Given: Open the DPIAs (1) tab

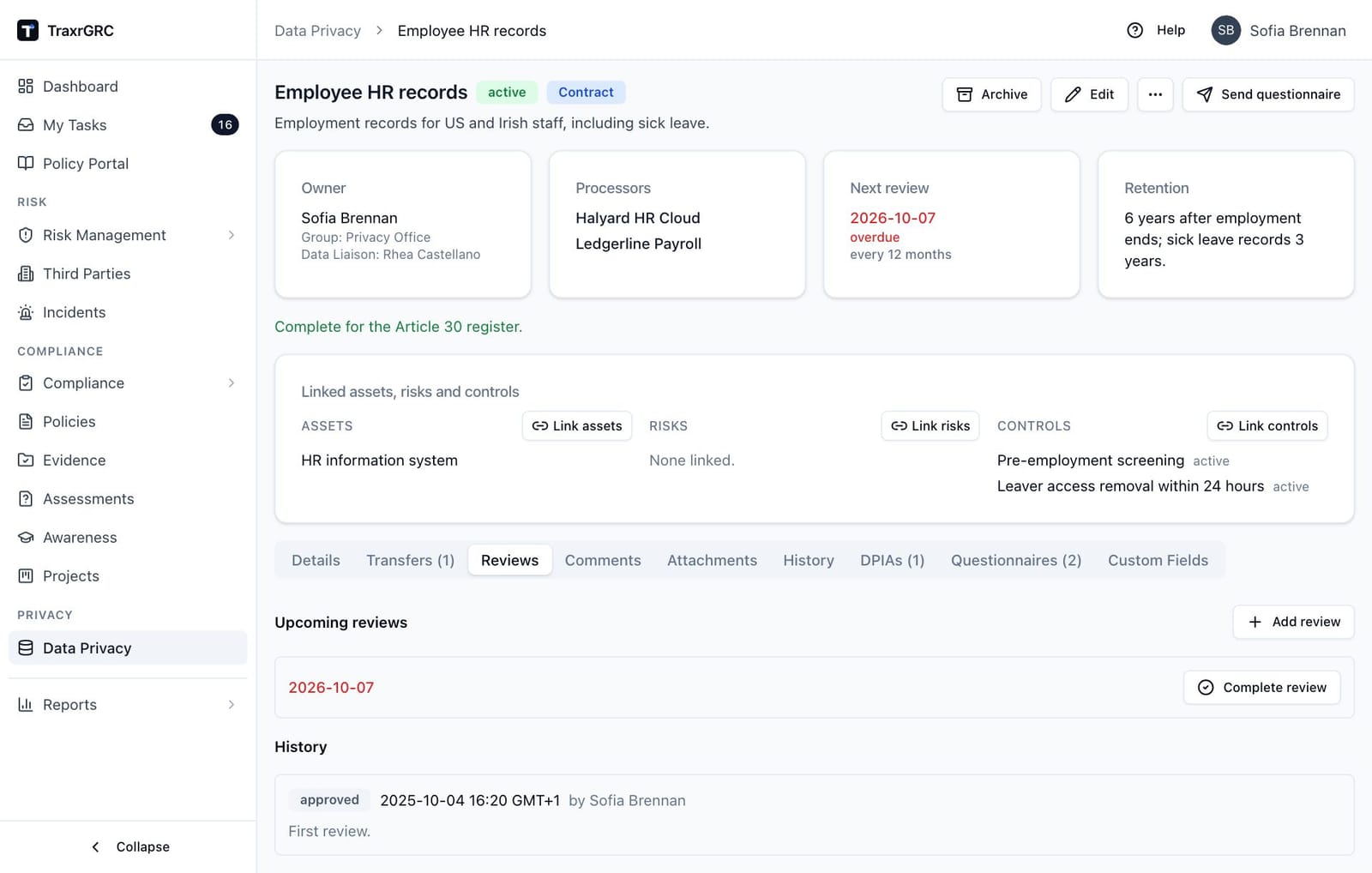Looking at the screenshot, I should coord(892,560).
